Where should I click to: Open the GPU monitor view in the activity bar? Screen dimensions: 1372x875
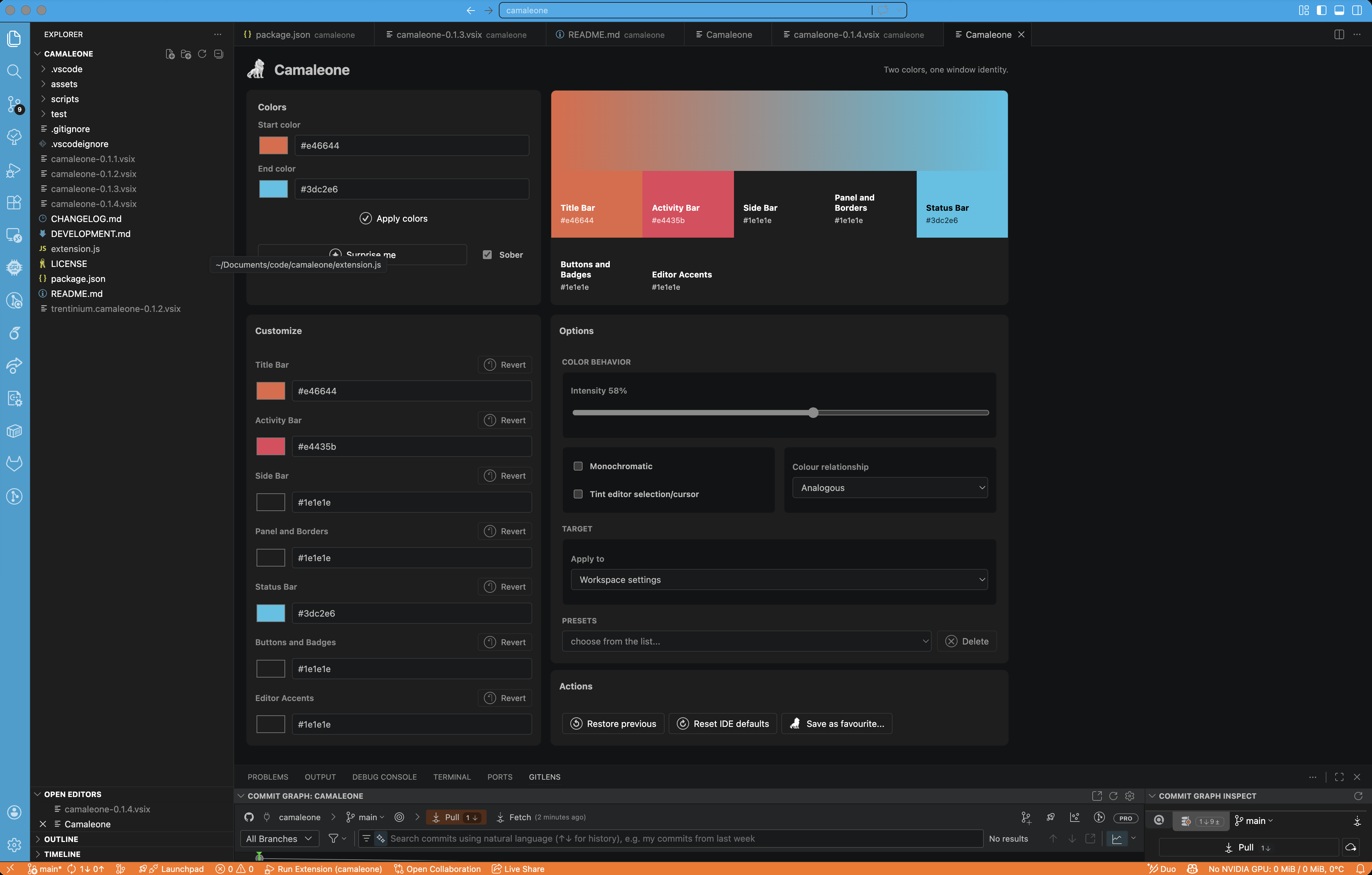pyautogui.click(x=14, y=267)
